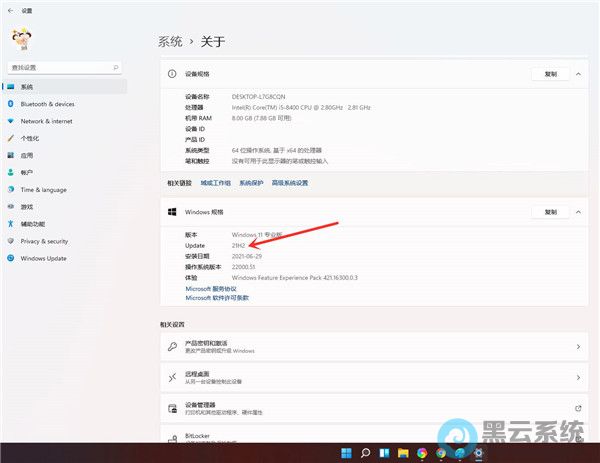600x463 pixels.
Task: Click the Windows Update circular icon
Action: [x=11, y=258]
